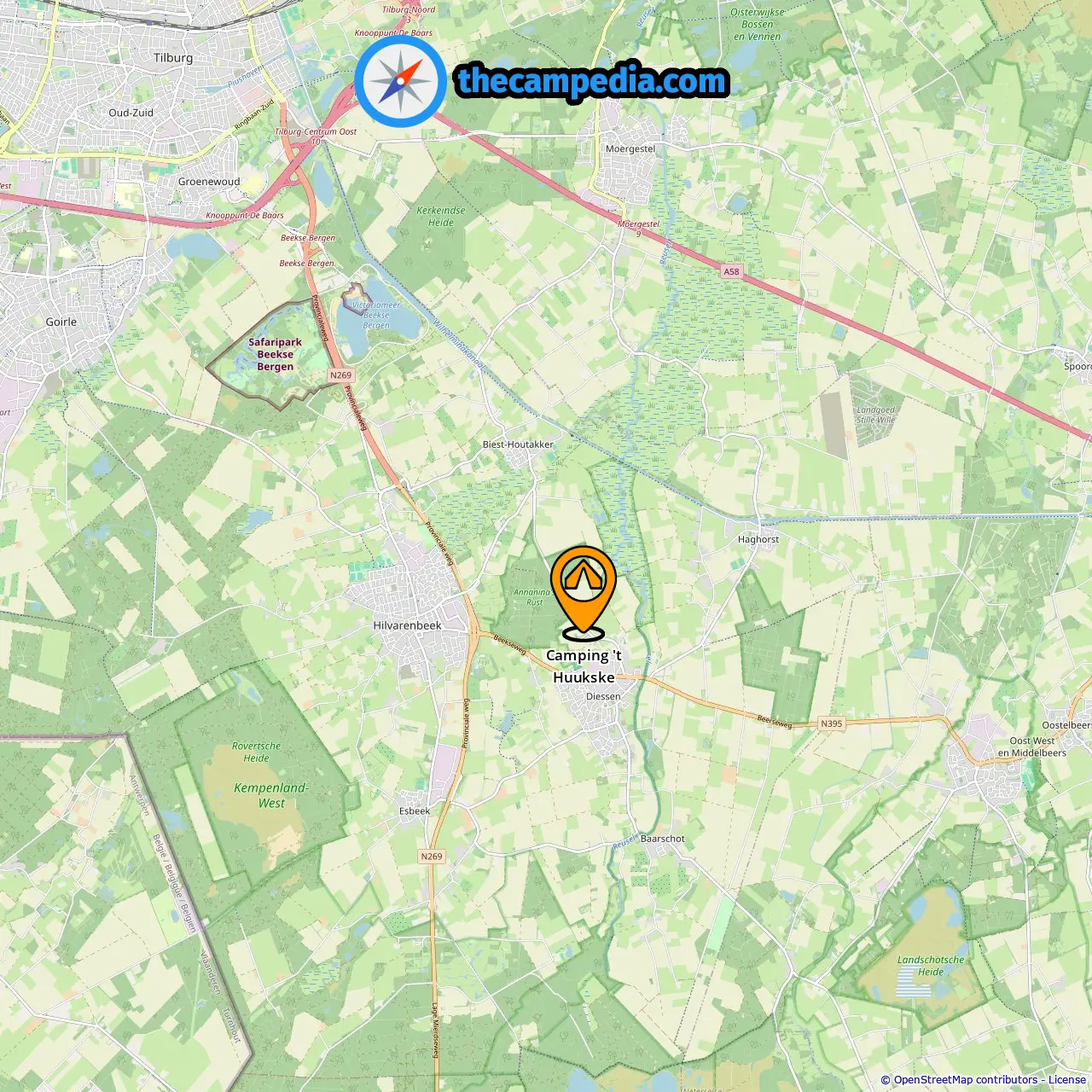
Task: Click the orange camping tent marker pin
Action: coord(583,591)
